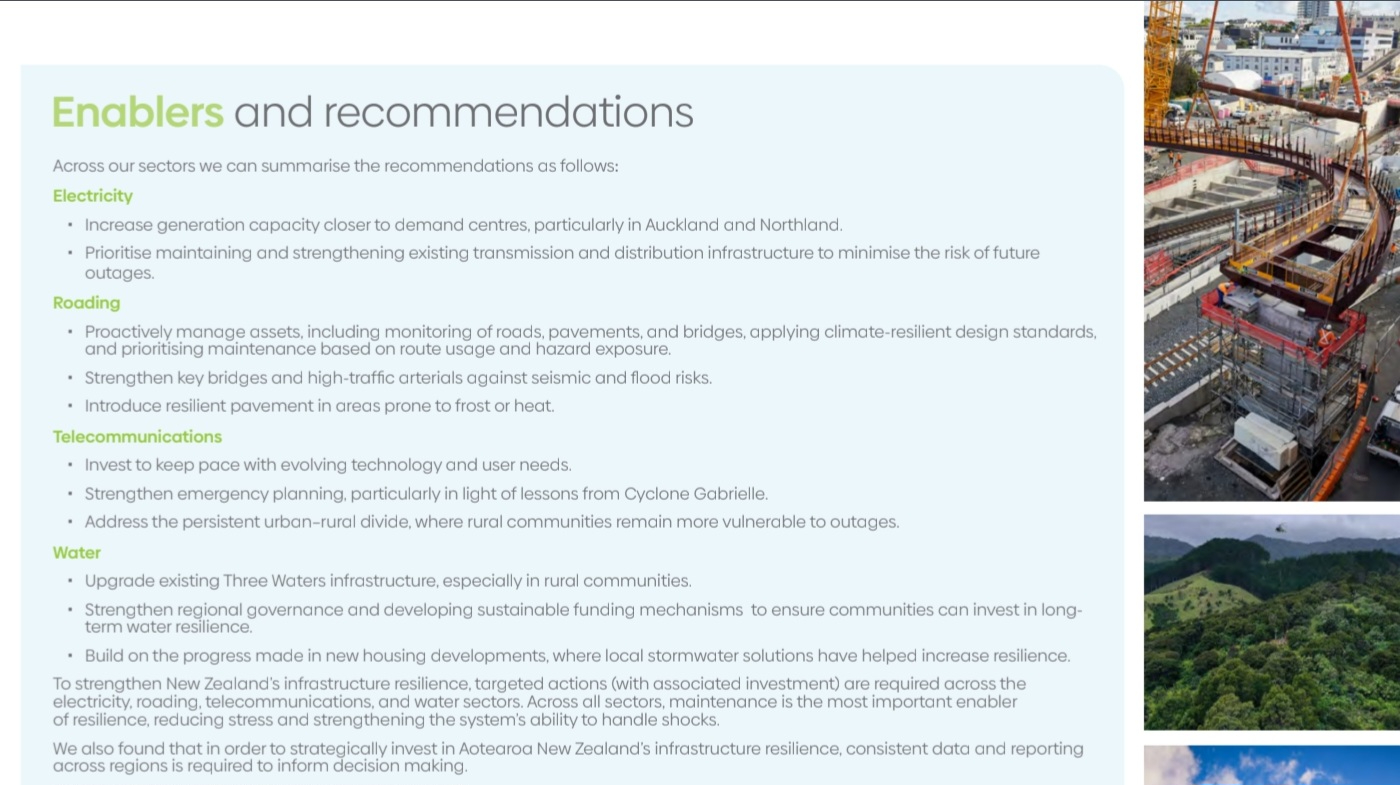Click the "Upgrade existing Three Waters" bullet
The image size is (1400, 785).
387,581
